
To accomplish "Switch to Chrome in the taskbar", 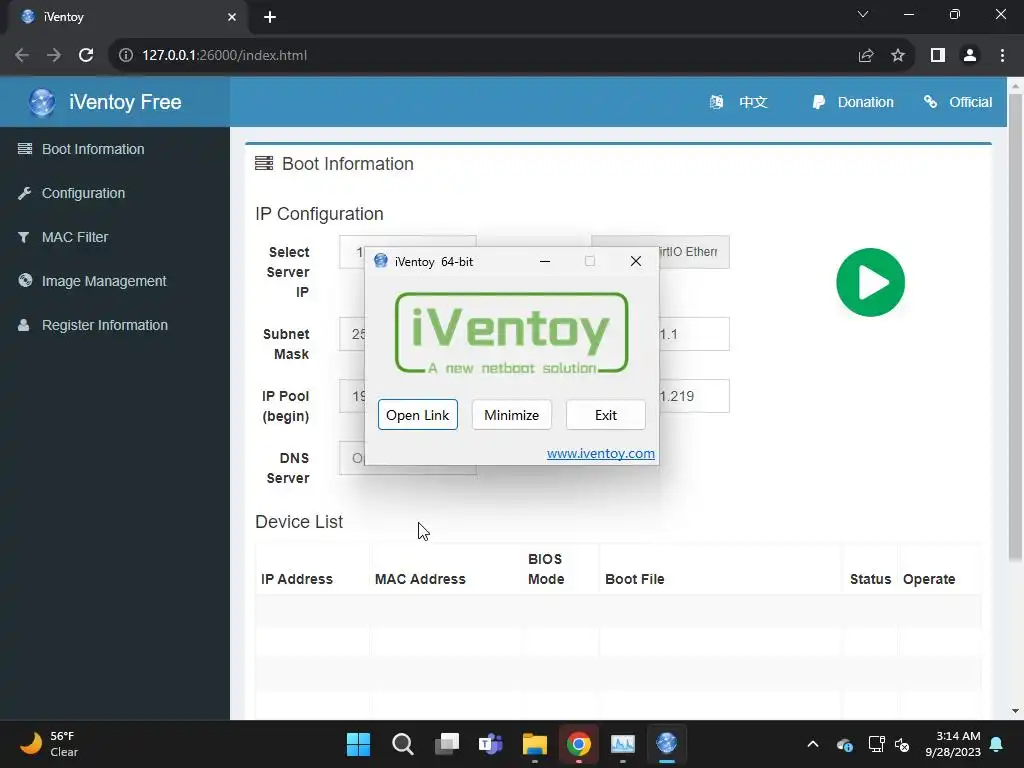I will pyautogui.click(x=579, y=744).
